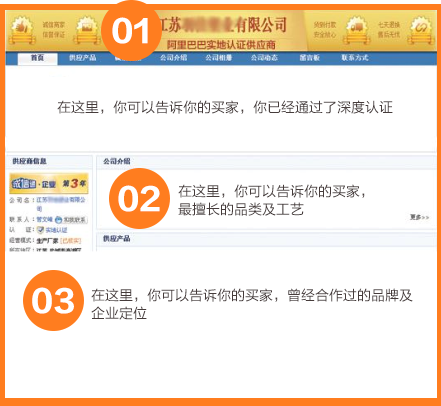
Task: Click the 实地认证 shield icon
Action: 40,230
